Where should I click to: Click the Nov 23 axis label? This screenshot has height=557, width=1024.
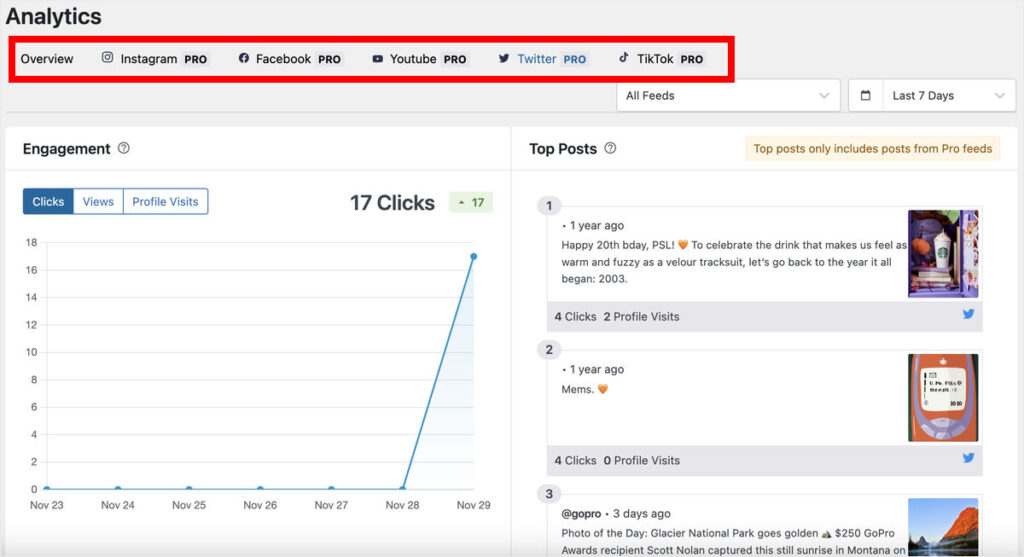(x=46, y=505)
